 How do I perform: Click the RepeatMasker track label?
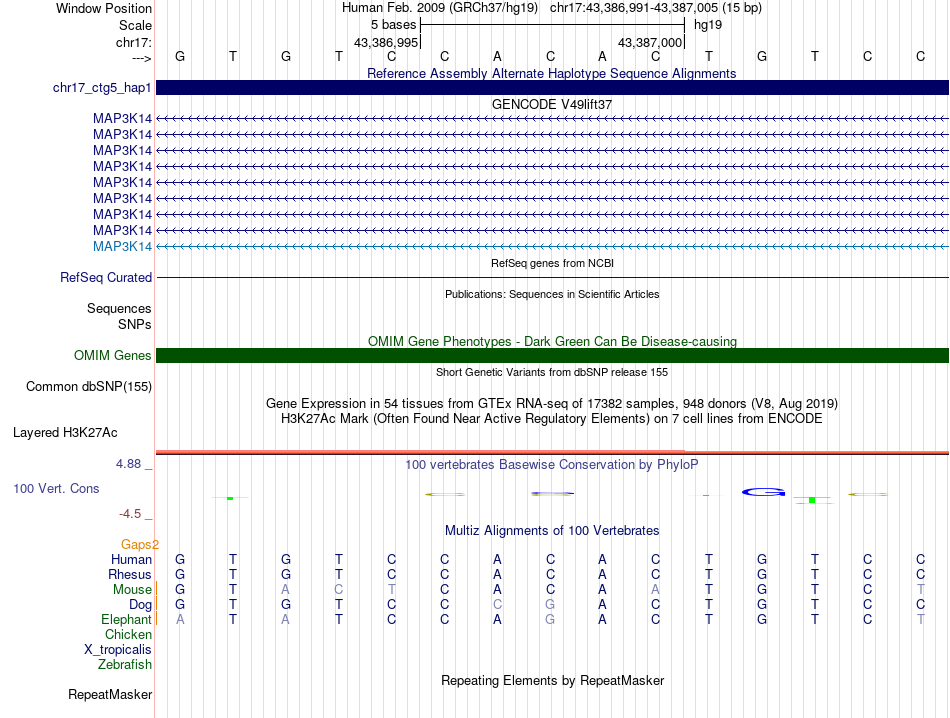point(110,694)
